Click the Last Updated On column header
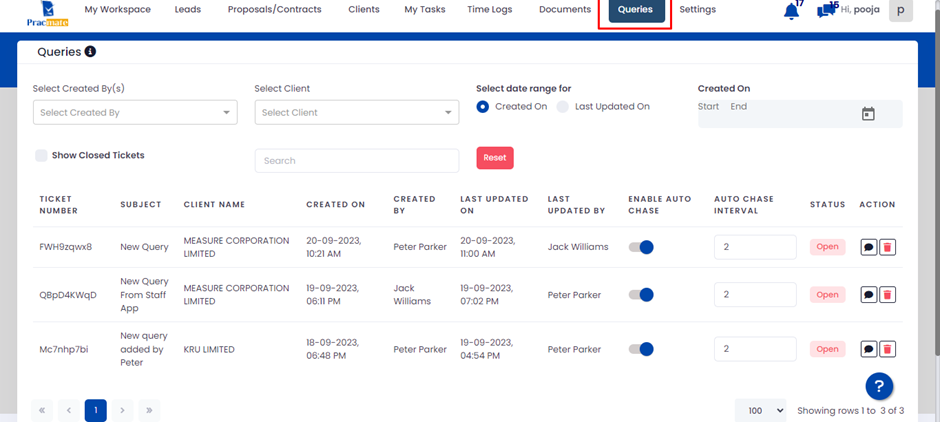Screen dimensions: 940x422 494,204
